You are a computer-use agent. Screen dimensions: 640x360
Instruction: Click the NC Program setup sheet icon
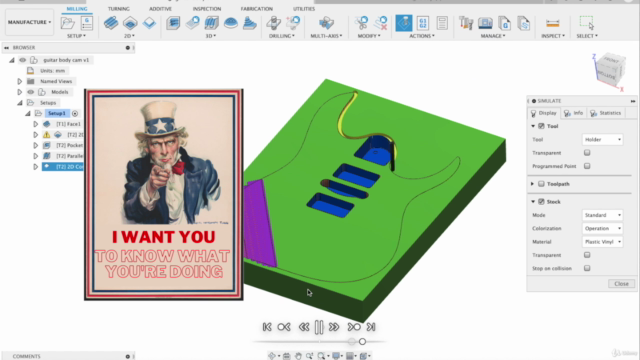click(87, 23)
